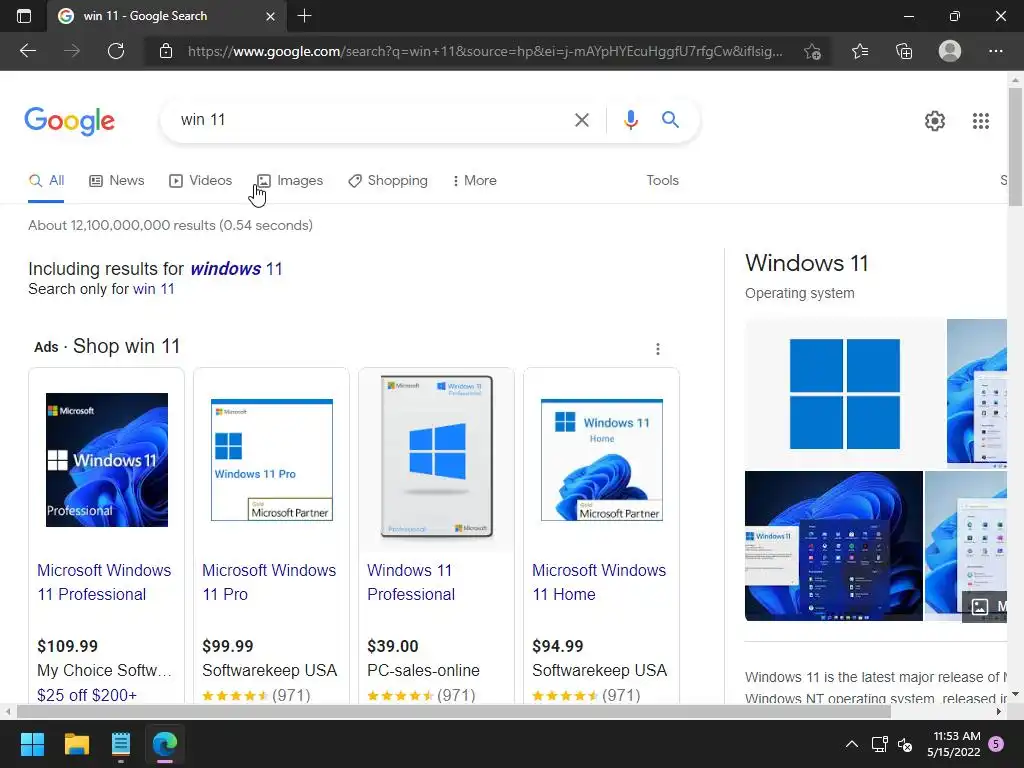The width and height of the screenshot is (1024, 768).
Task: Open network status in system tray
Action: click(x=879, y=744)
